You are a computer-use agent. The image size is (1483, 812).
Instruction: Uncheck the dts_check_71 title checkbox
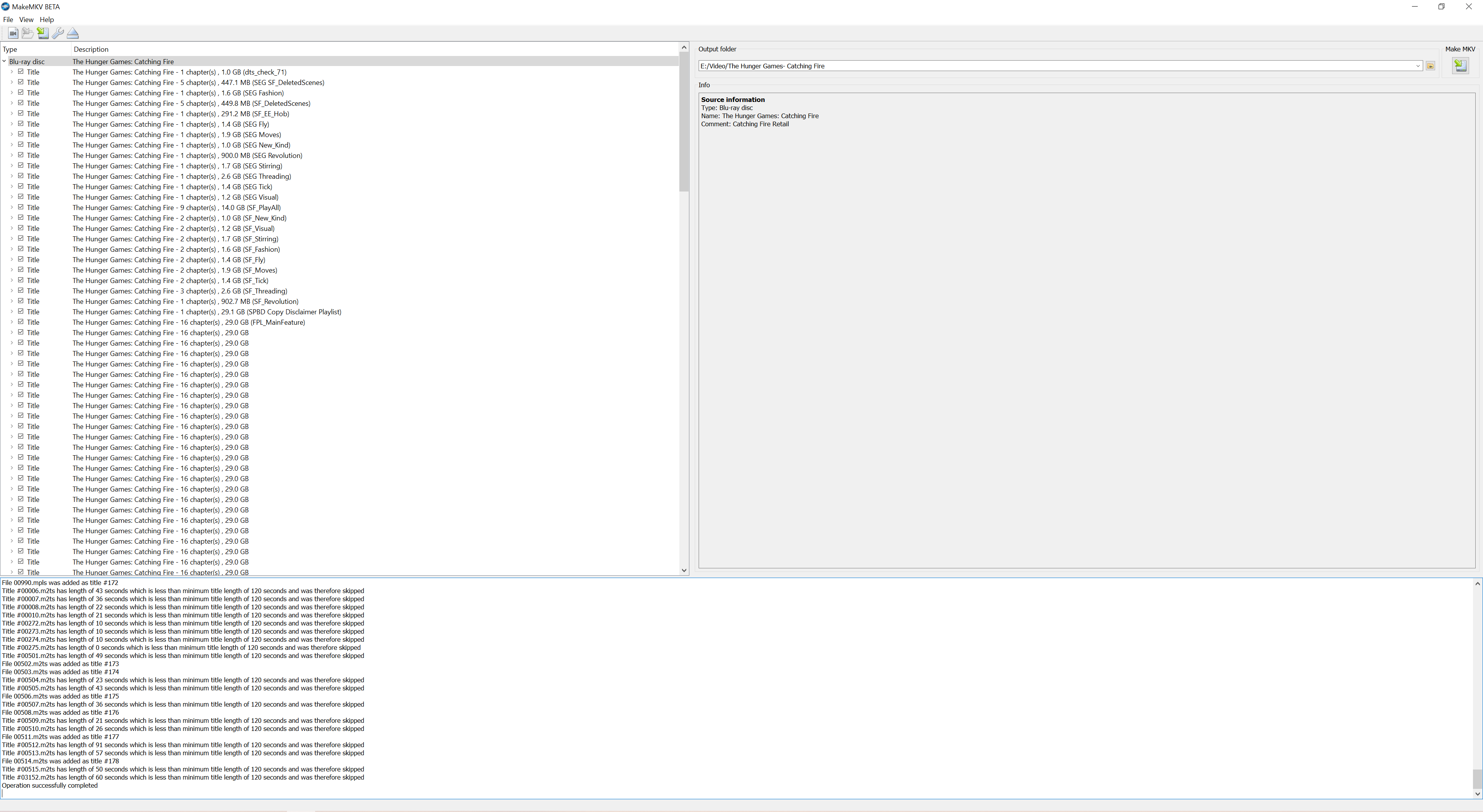click(21, 72)
